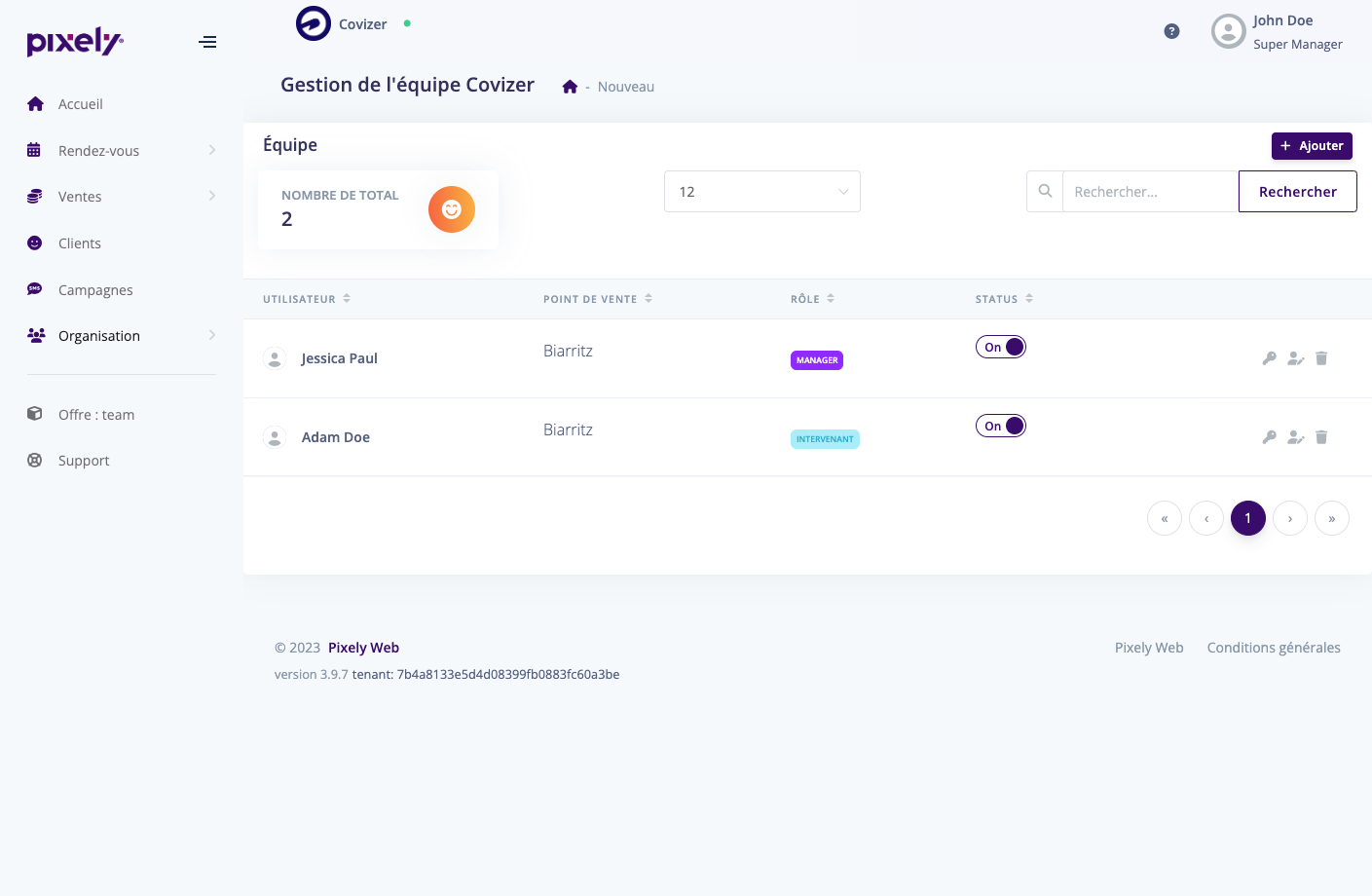Click the Rechercher button

1297,191
